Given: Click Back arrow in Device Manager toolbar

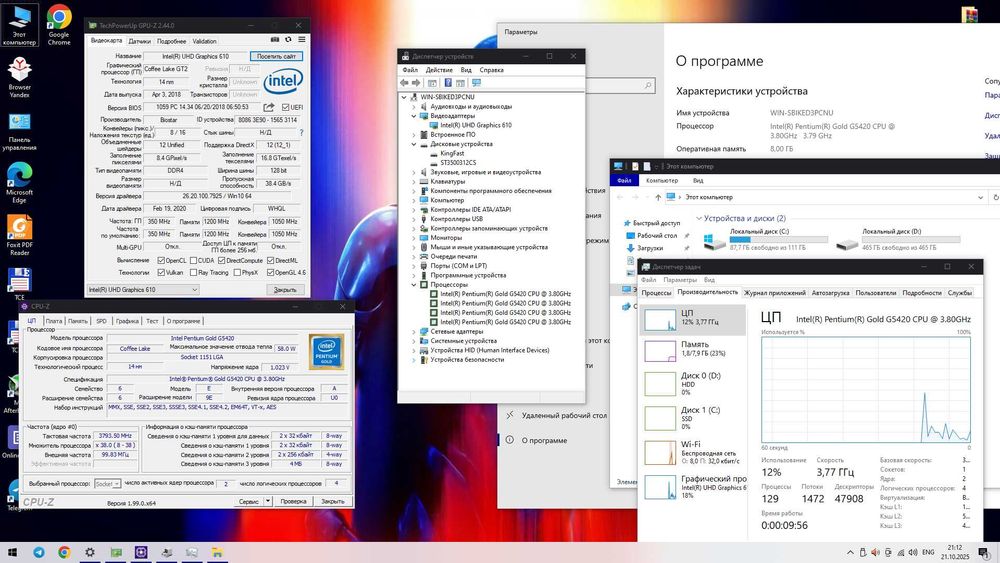Looking at the screenshot, I should (404, 83).
